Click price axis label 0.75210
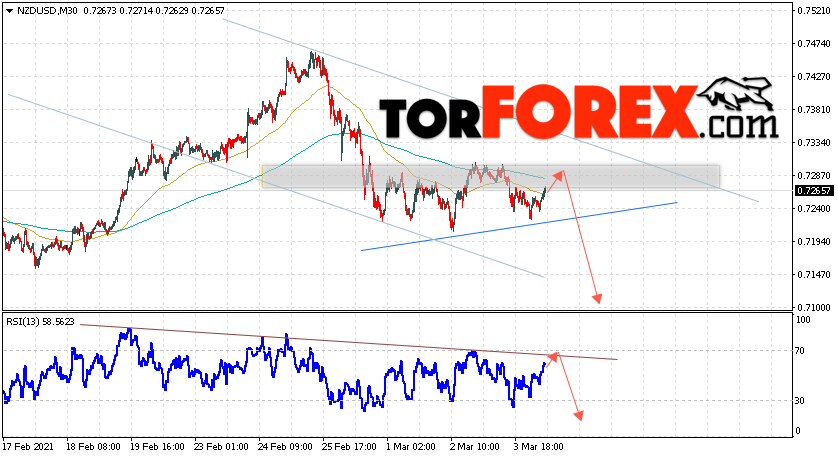Image resolution: width=838 pixels, height=458 pixels. (x=813, y=11)
